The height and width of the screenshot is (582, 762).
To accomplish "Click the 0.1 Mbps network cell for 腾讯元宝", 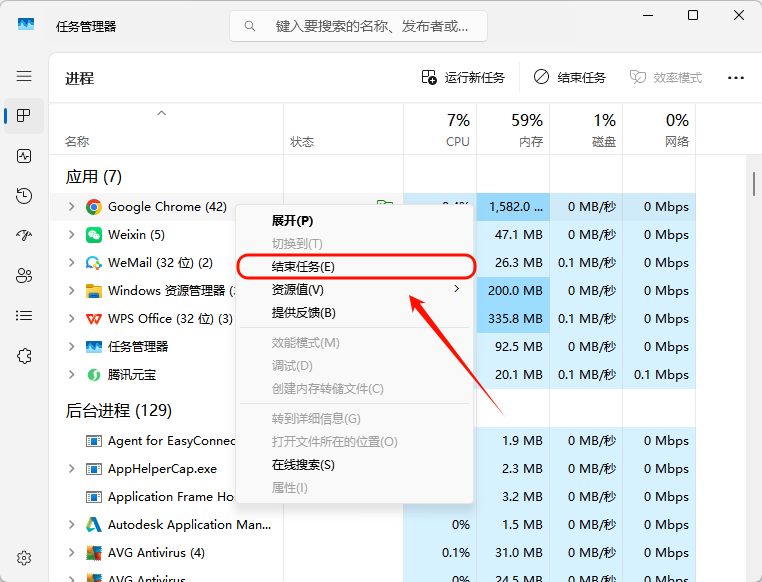I will click(659, 375).
